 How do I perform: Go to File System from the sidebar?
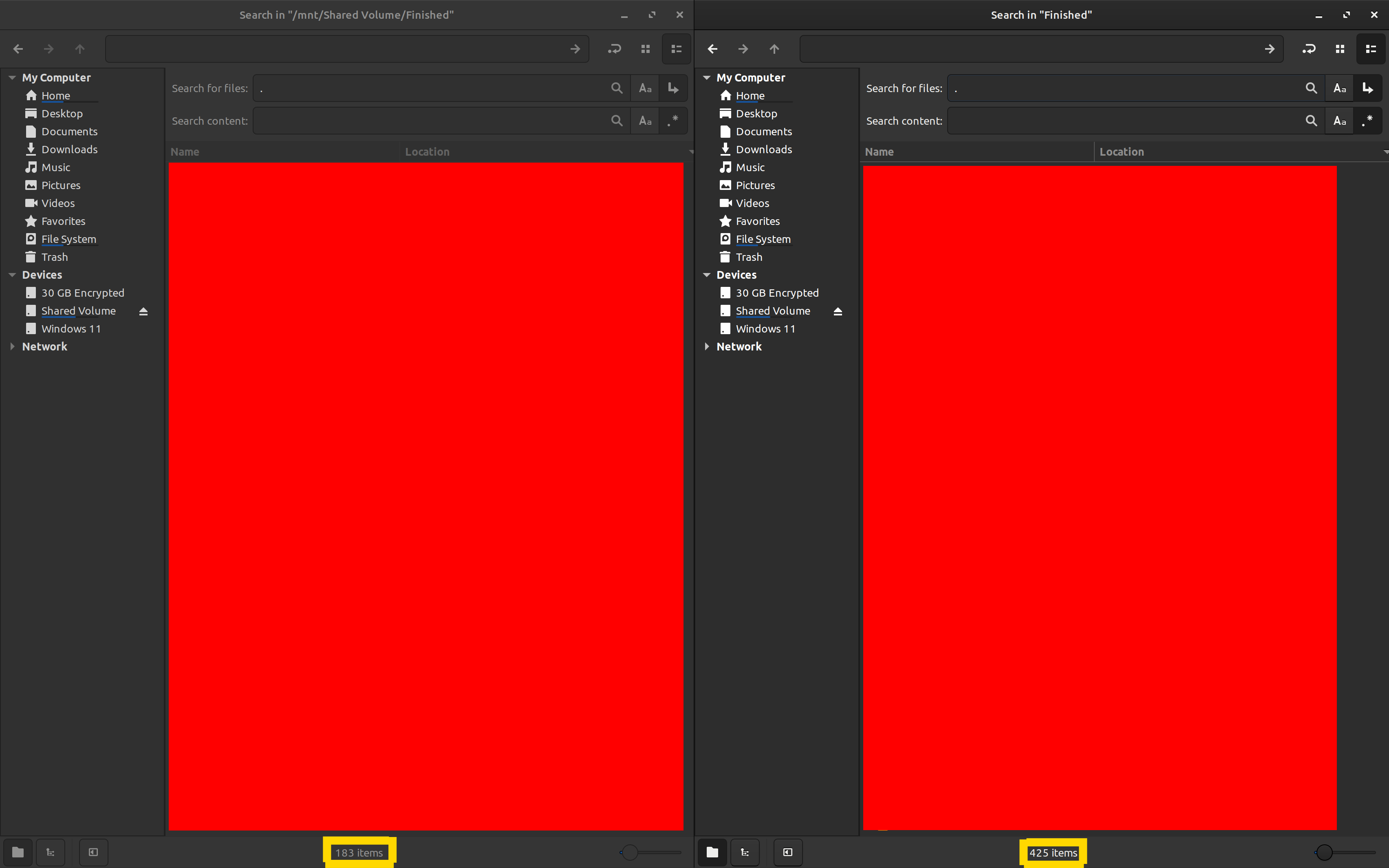[69, 239]
